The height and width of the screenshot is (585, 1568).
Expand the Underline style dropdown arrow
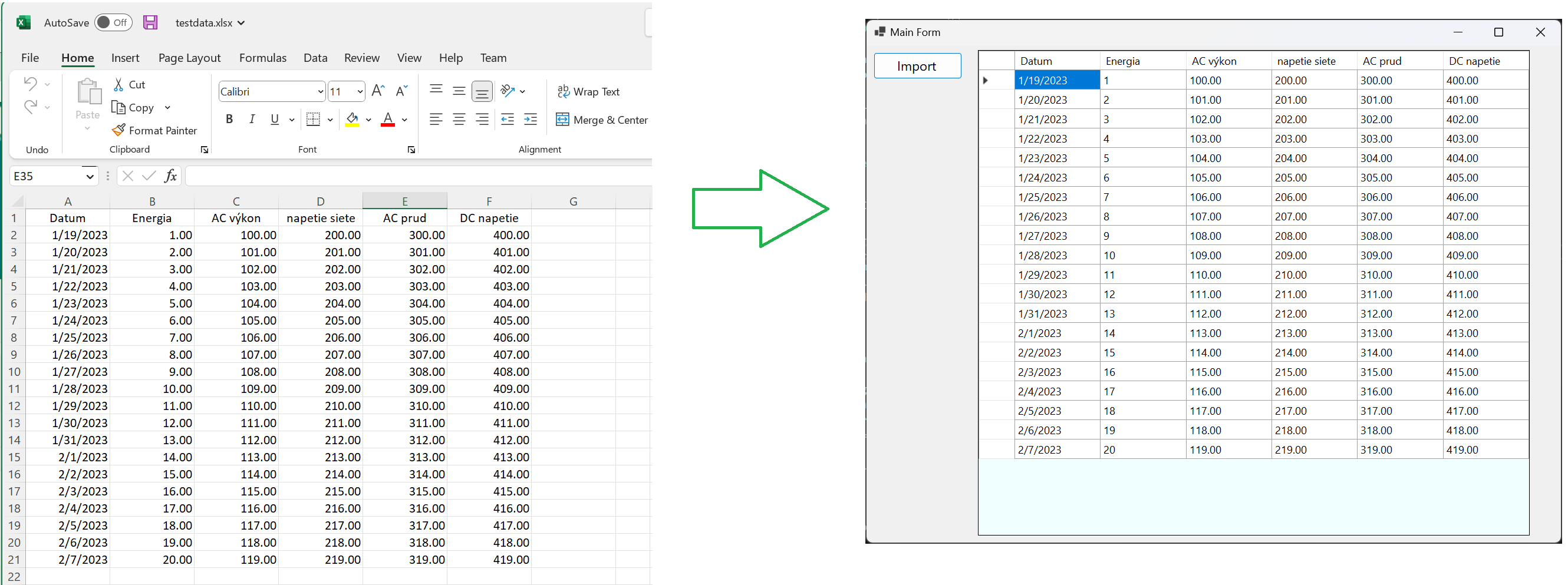(x=292, y=120)
